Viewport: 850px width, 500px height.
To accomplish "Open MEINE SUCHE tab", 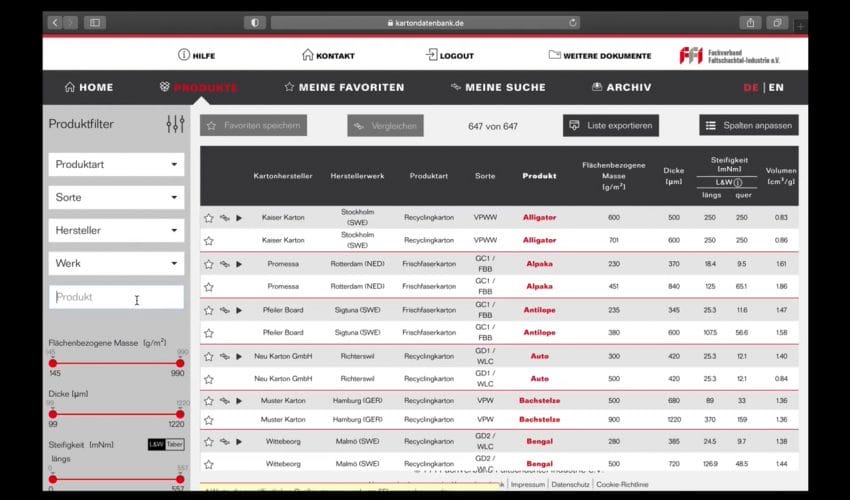I will coord(498,87).
